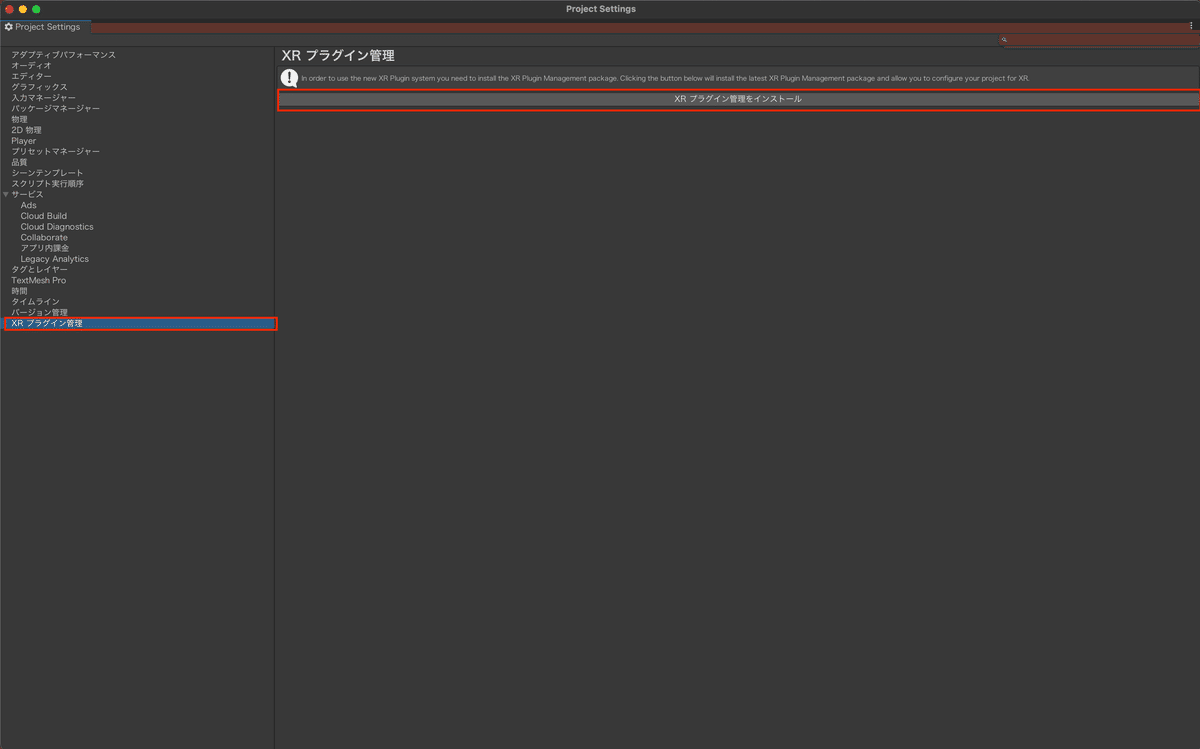1200x749 pixels.
Task: Open アプリ内課金 service settings
Action: pos(45,248)
